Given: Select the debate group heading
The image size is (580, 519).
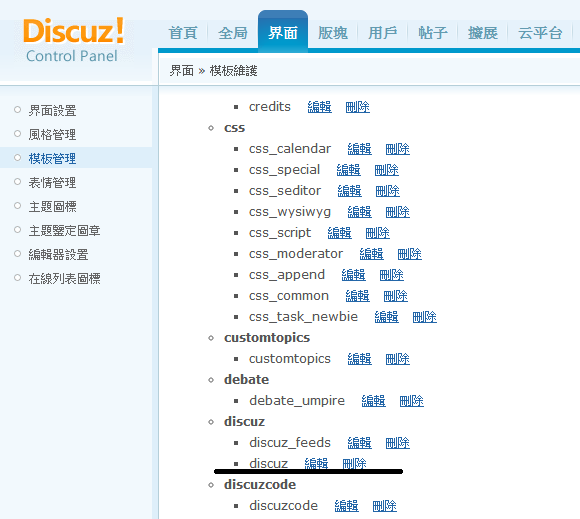Looking at the screenshot, I should (x=246, y=380).
